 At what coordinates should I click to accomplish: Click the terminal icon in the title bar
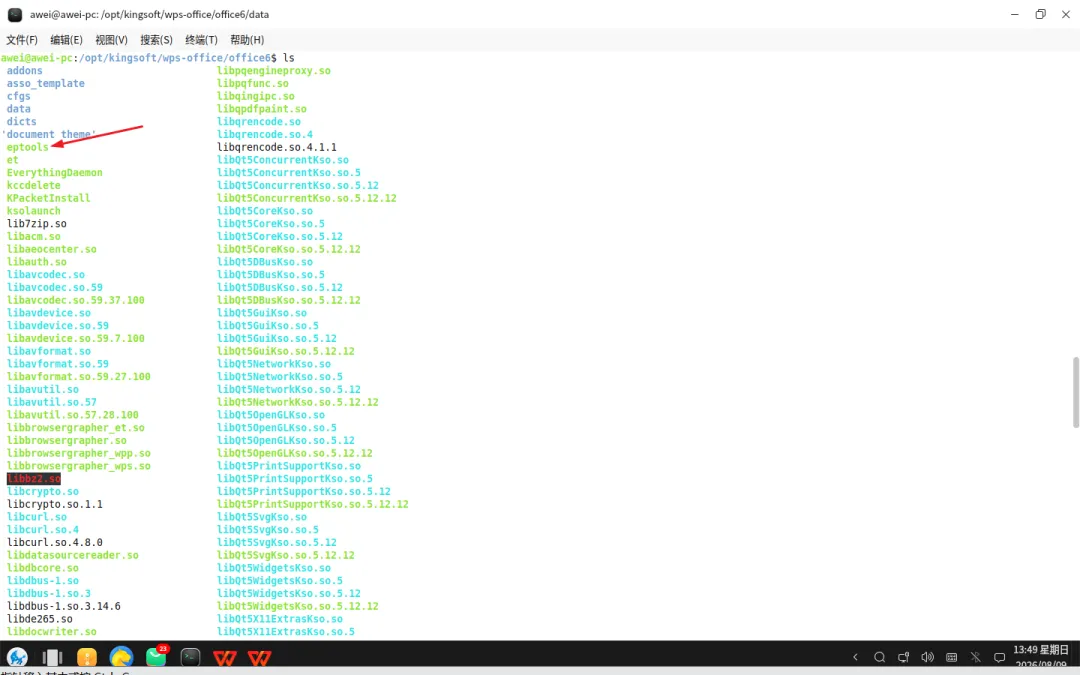[x=14, y=14]
